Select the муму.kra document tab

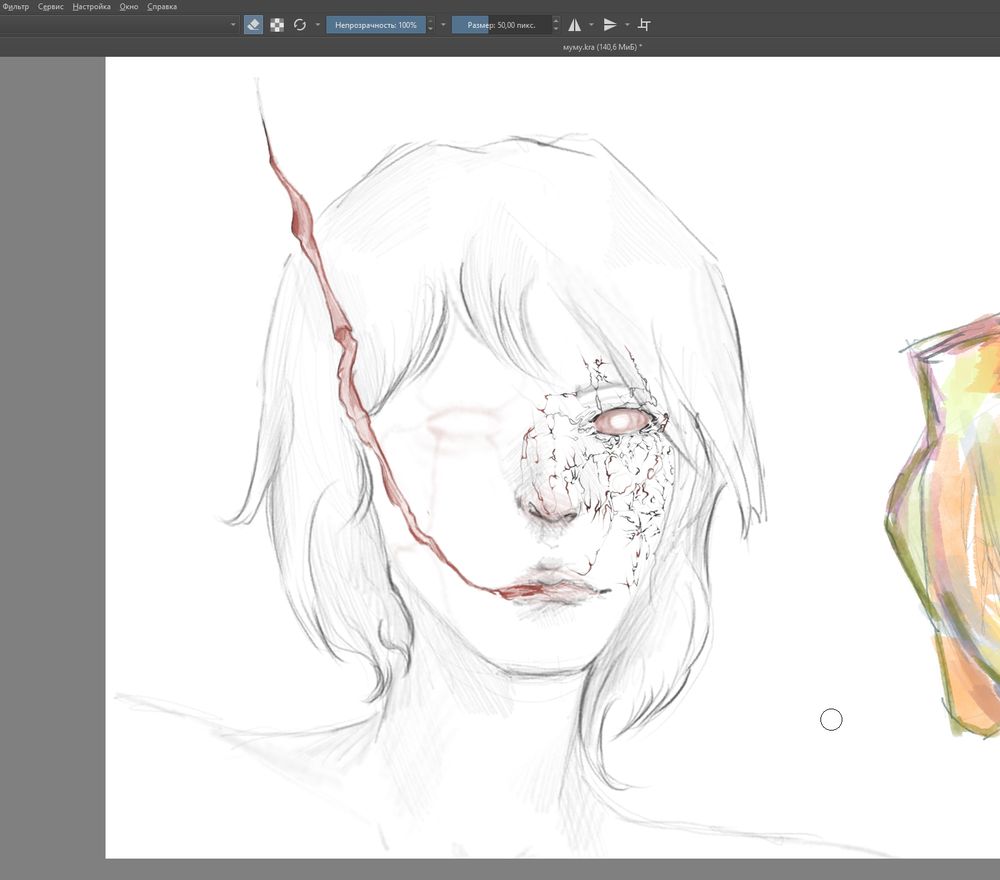[x=602, y=47]
